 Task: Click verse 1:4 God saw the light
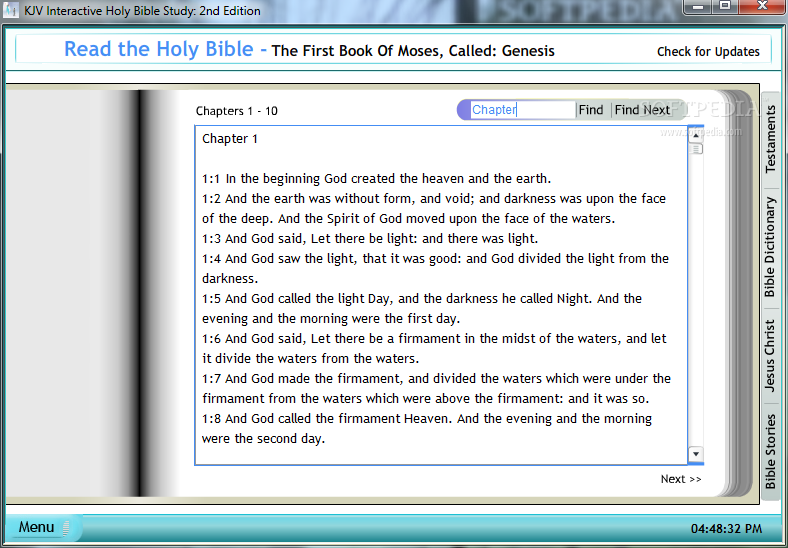pyautogui.click(x=435, y=268)
